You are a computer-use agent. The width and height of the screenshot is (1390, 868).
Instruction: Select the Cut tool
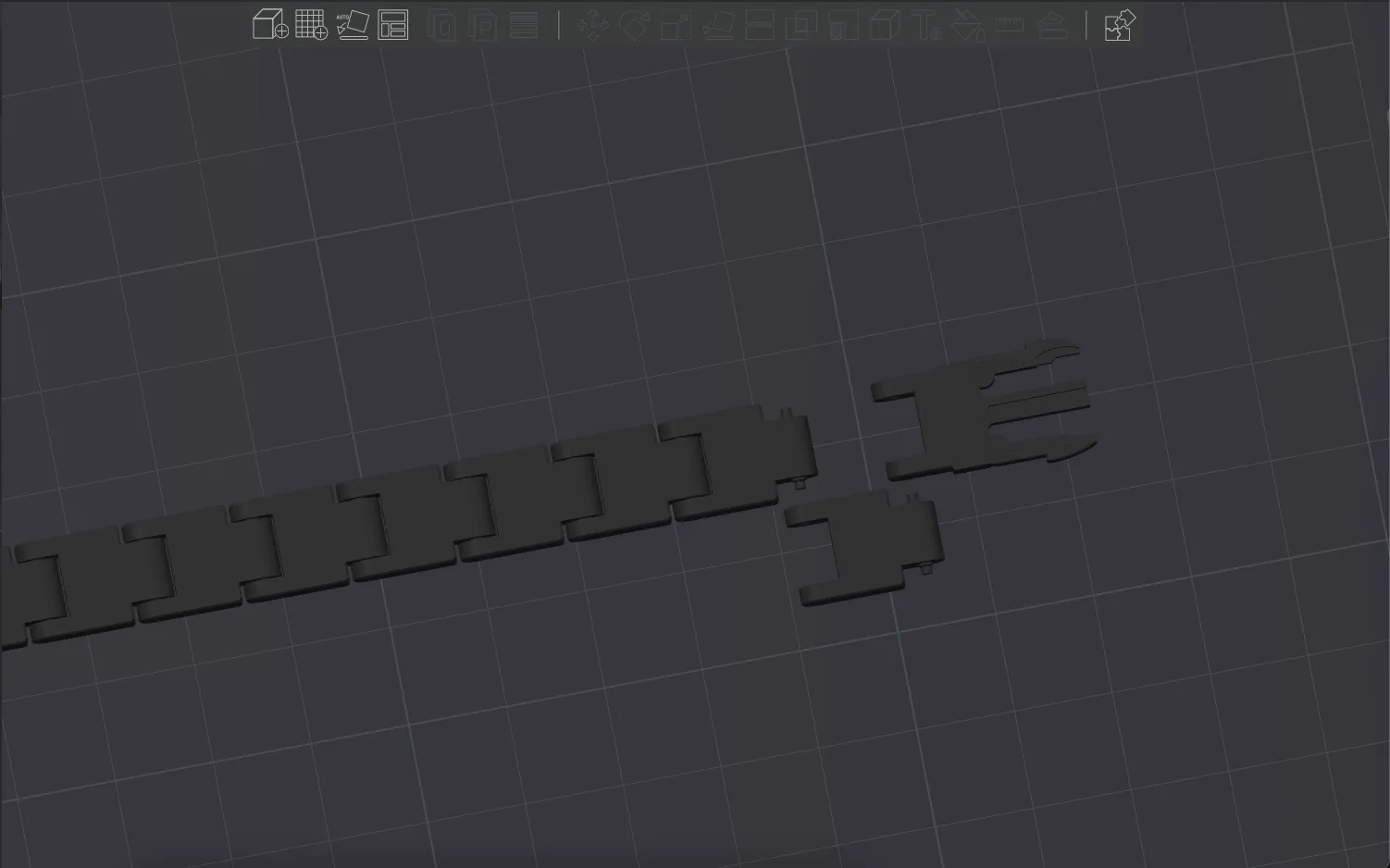760,25
